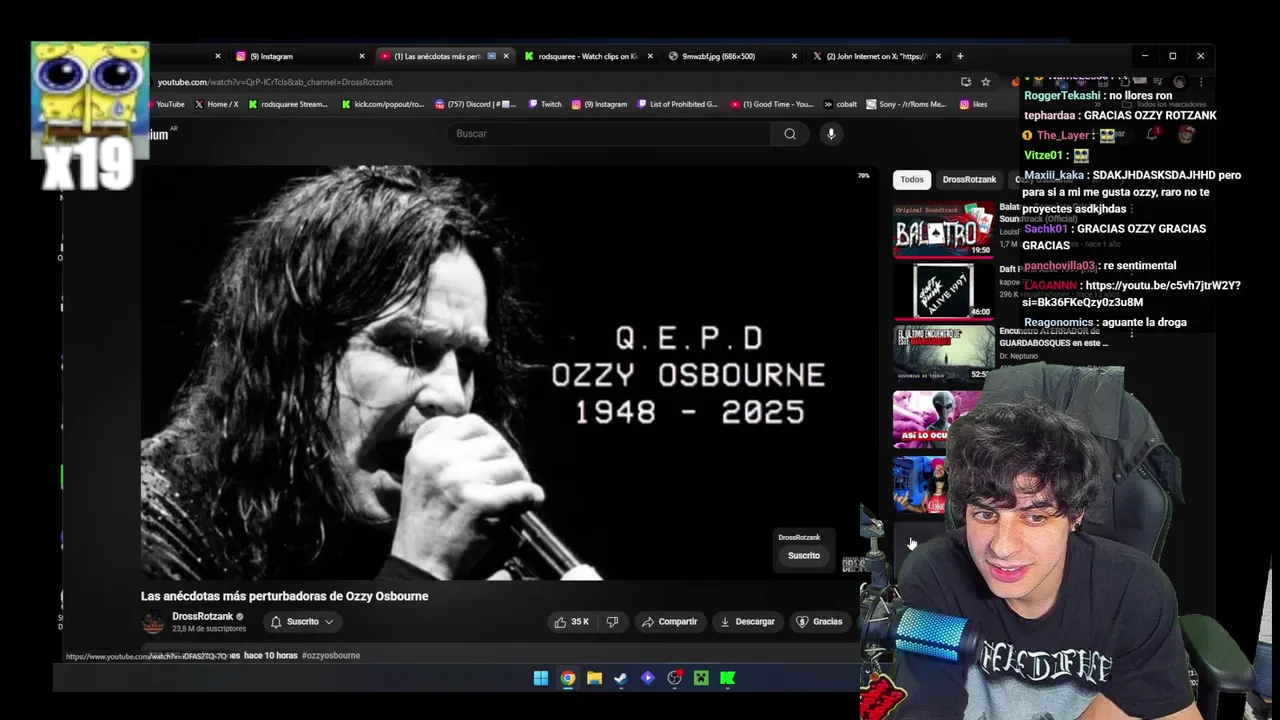Click username Reagonomics in chat
This screenshot has width=1280, height=720.
1058,322
